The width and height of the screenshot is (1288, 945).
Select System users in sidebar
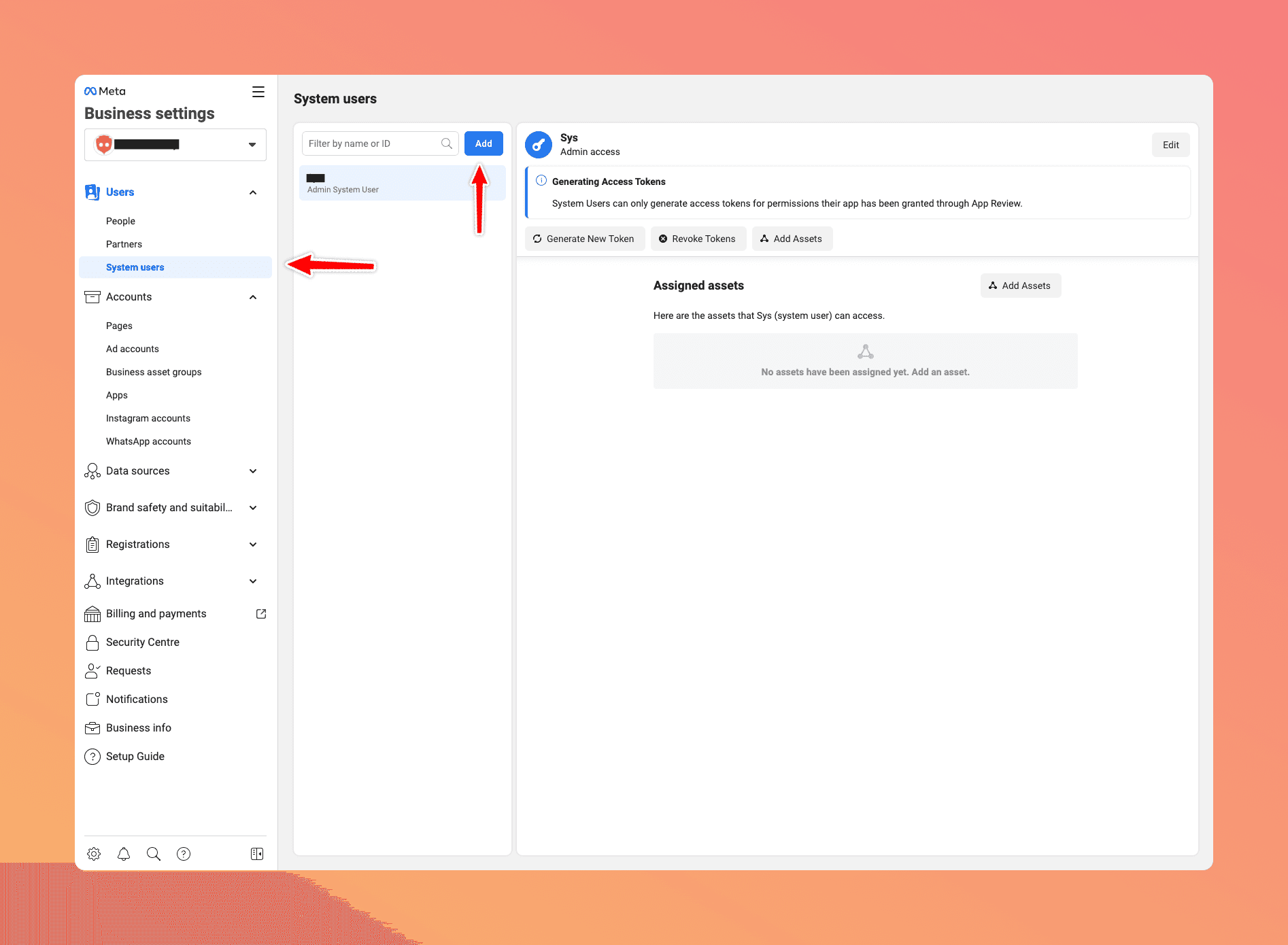(x=175, y=267)
